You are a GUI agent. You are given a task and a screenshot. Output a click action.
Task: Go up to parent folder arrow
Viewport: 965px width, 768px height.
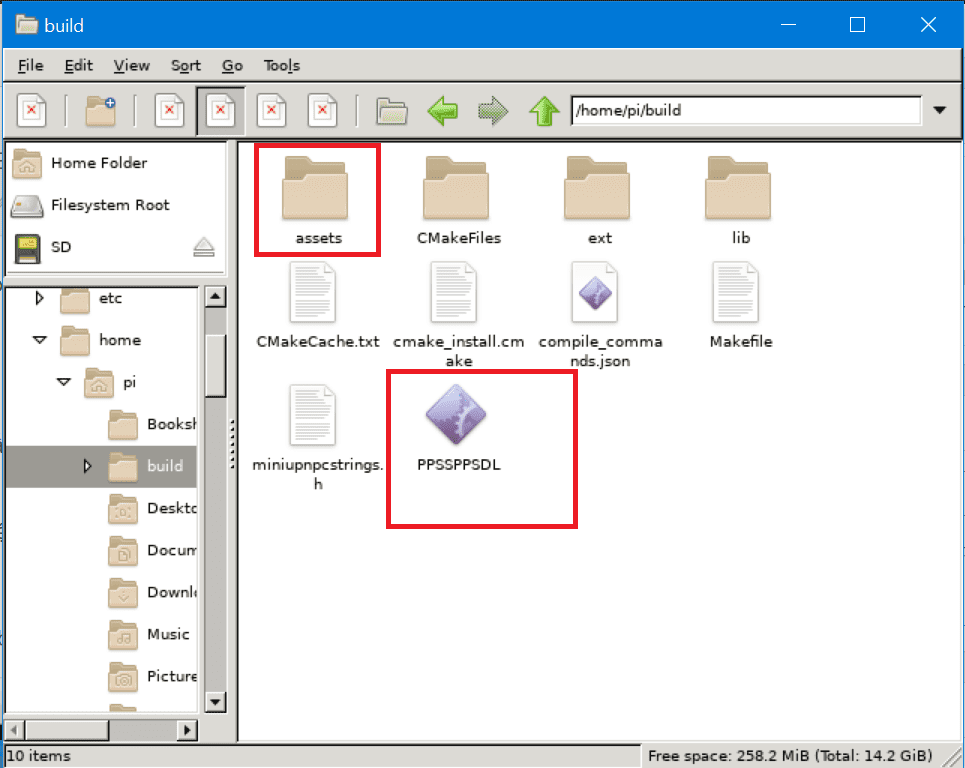(543, 110)
